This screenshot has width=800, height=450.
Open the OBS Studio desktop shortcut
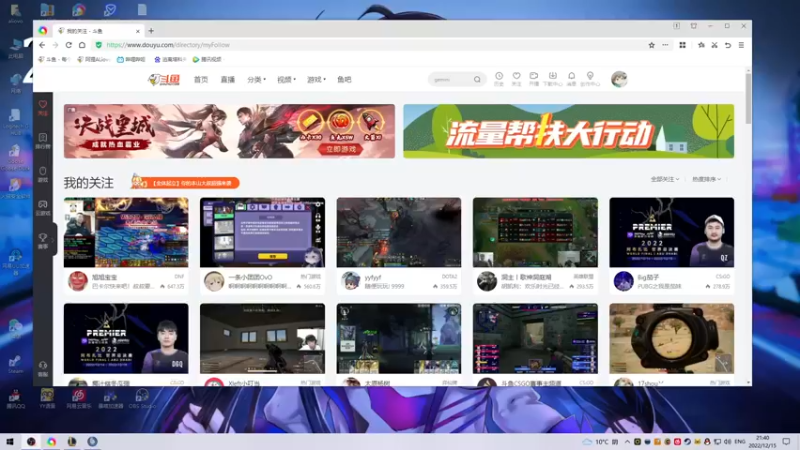(142, 398)
